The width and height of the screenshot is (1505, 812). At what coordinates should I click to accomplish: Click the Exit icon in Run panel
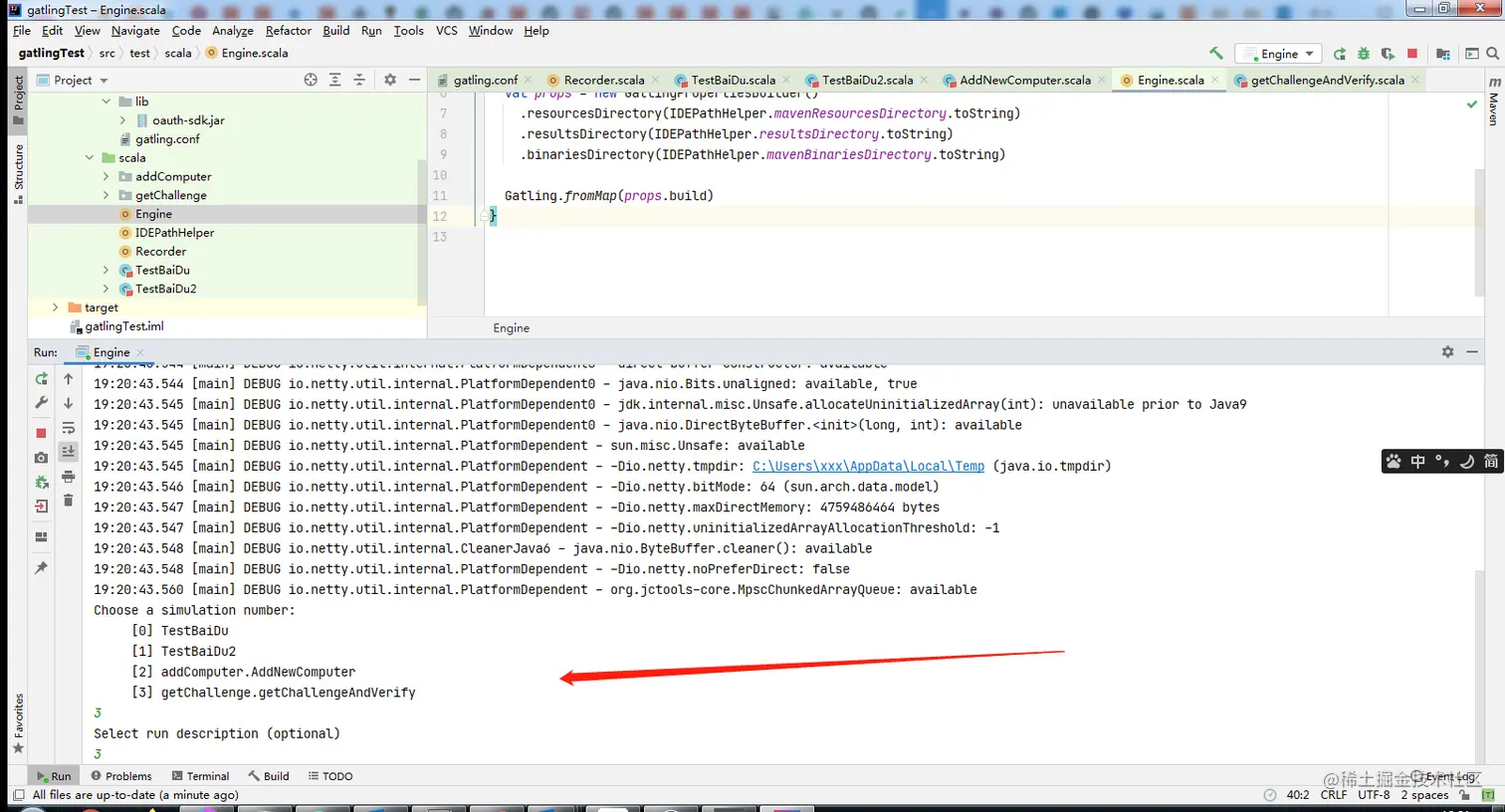(x=41, y=507)
